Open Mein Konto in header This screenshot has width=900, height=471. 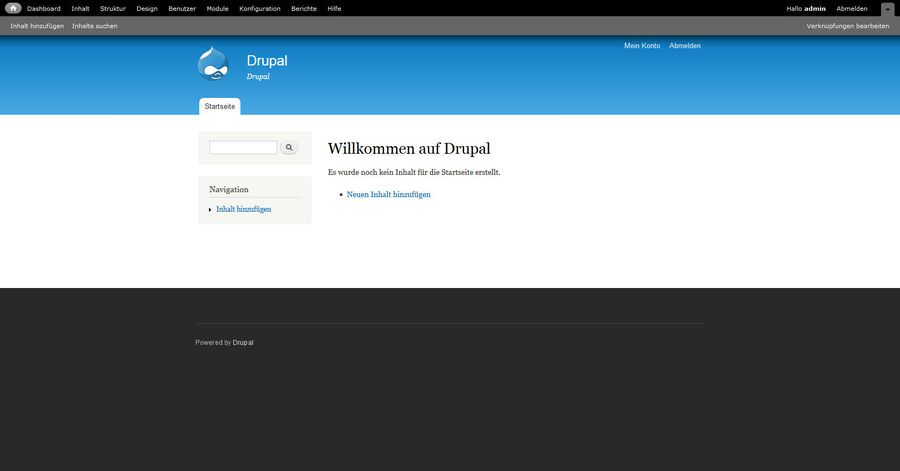[x=642, y=45]
